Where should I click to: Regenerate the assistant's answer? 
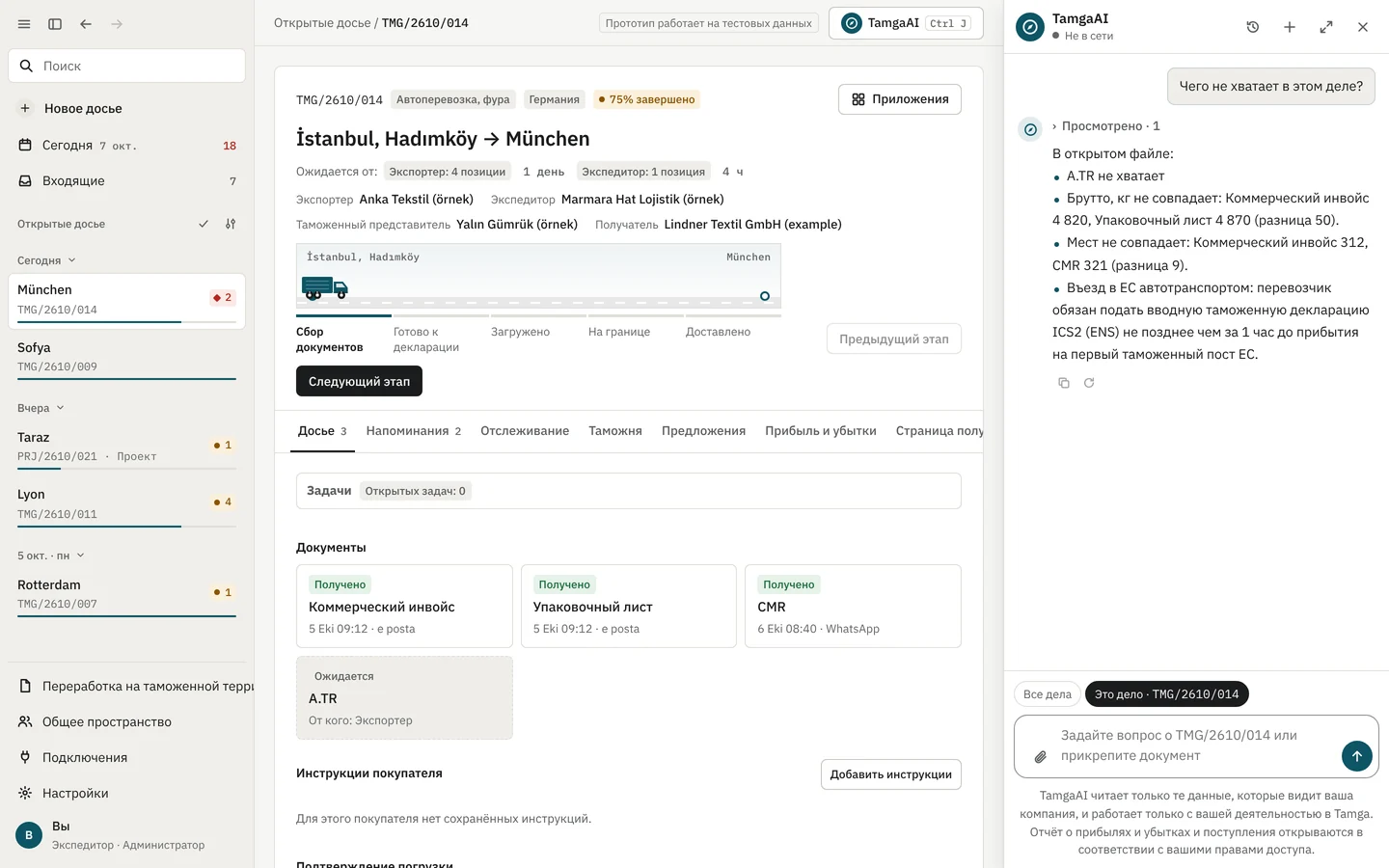pyautogui.click(x=1089, y=383)
